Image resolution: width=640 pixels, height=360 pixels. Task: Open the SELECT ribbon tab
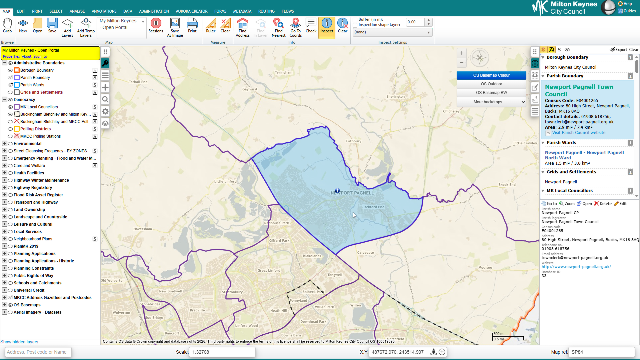[x=56, y=11]
